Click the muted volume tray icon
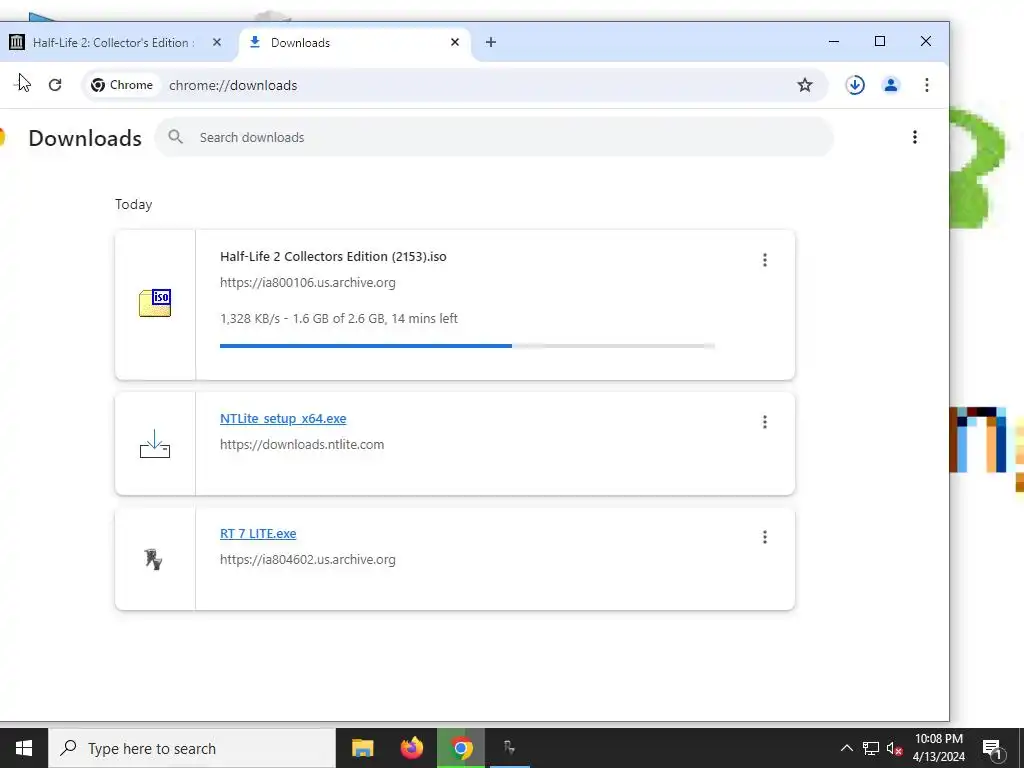 coord(894,748)
